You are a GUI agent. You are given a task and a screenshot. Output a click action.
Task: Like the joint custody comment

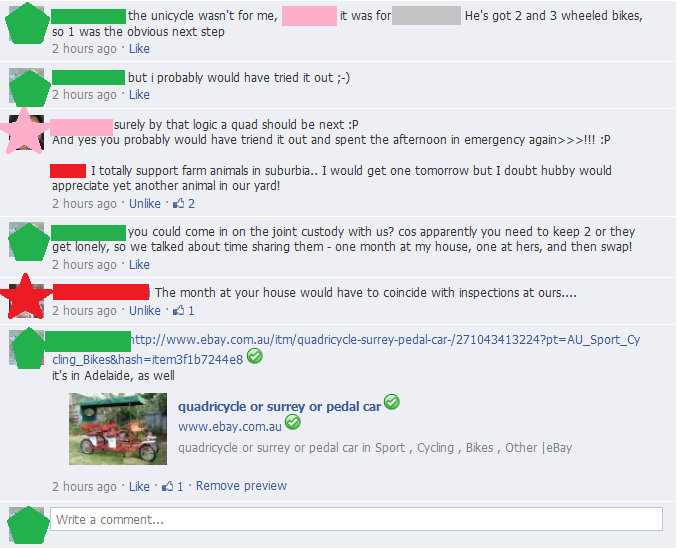[139, 265]
